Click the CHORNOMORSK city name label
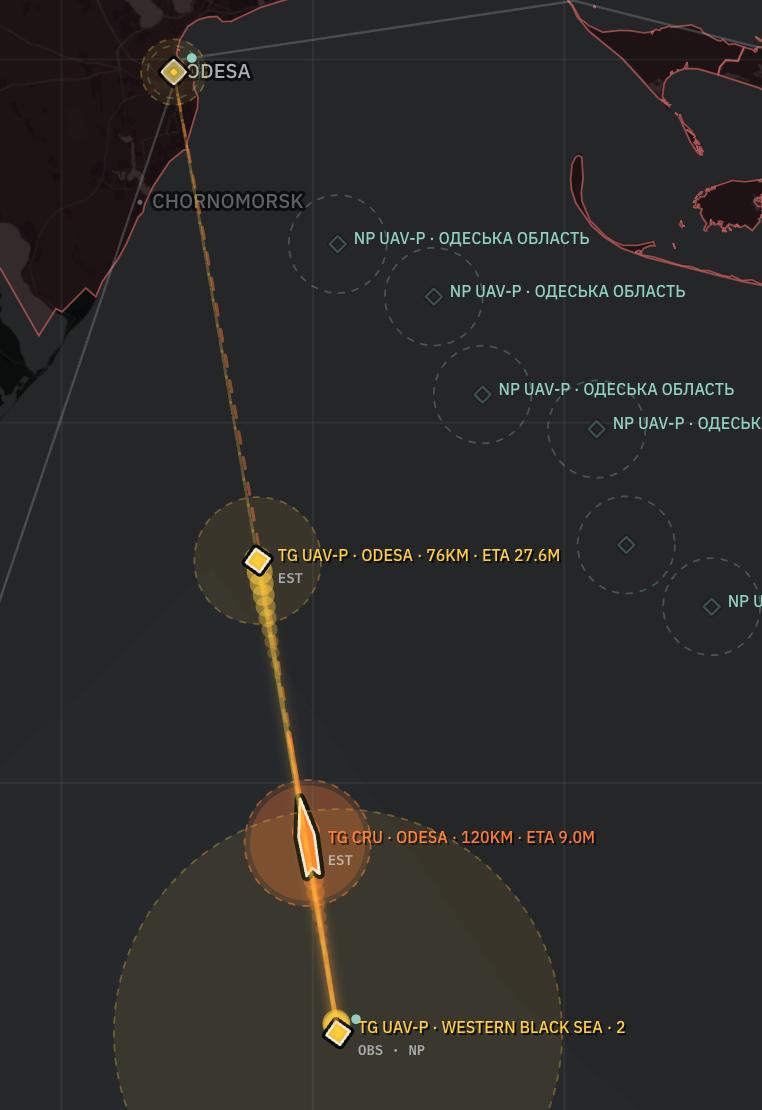The width and height of the screenshot is (762, 1110). click(x=228, y=202)
